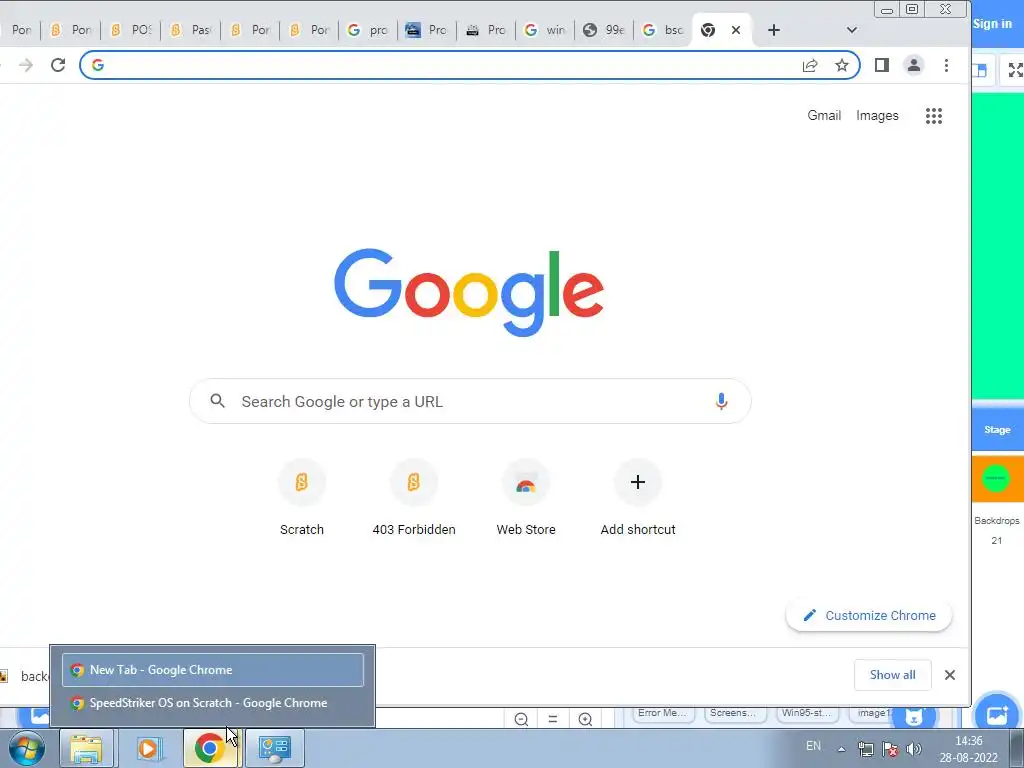Viewport: 1024px width, 768px height.
Task: Switch to the Google 'bsc' tab
Action: 663,30
